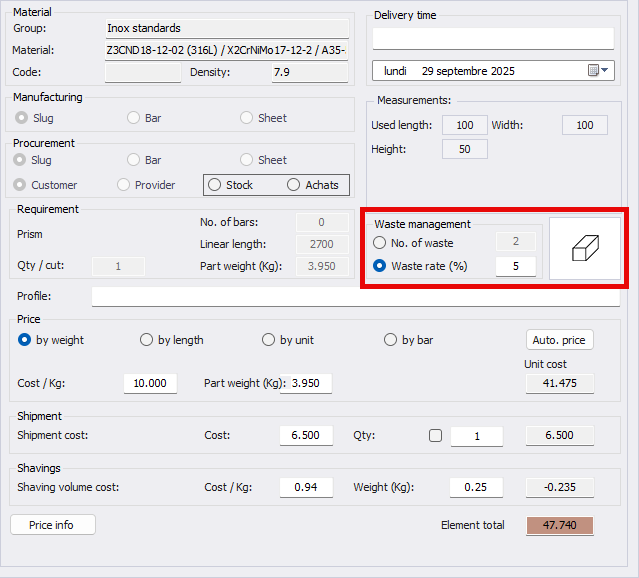
Task: Edit the shavings Weight (Kg) field
Action: point(476,487)
